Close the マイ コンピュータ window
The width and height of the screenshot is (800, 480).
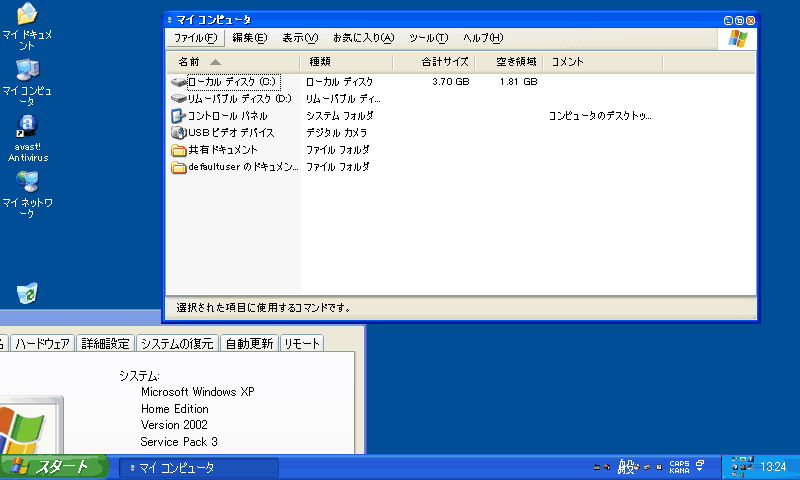[750, 20]
